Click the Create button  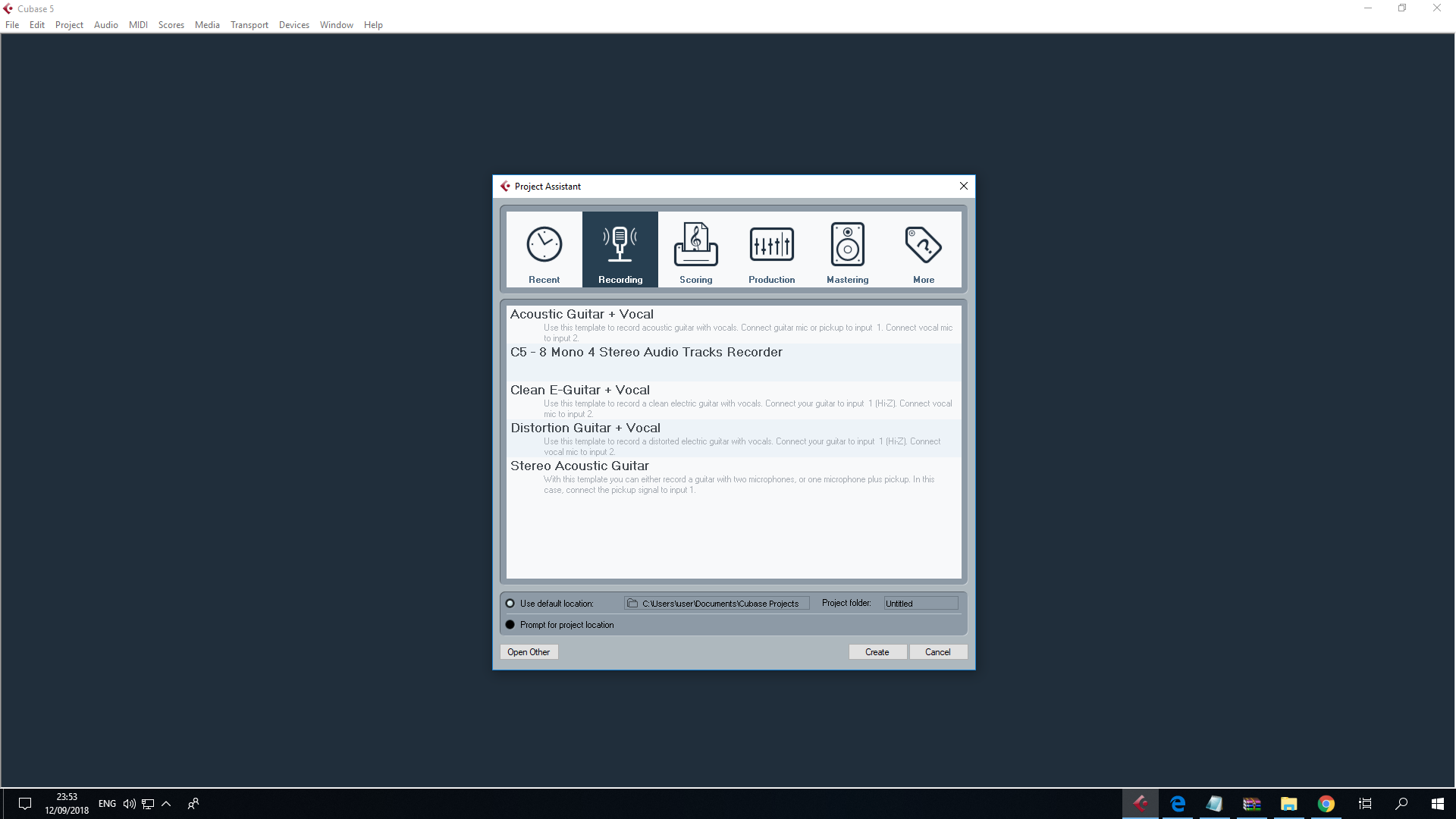point(877,652)
